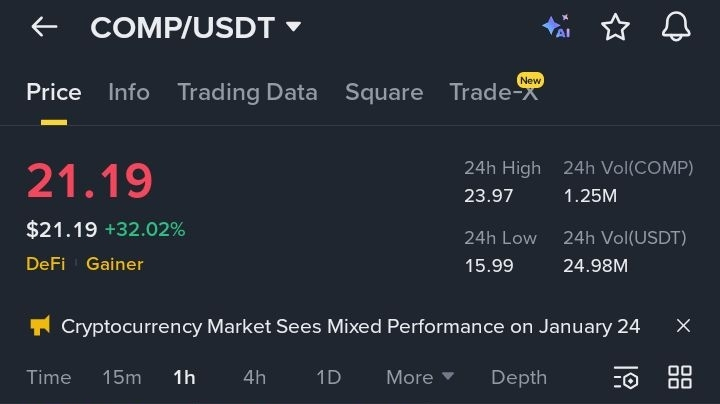Add COMP/USDT to favorites with star icon
The height and width of the screenshot is (404, 720).
click(615, 27)
